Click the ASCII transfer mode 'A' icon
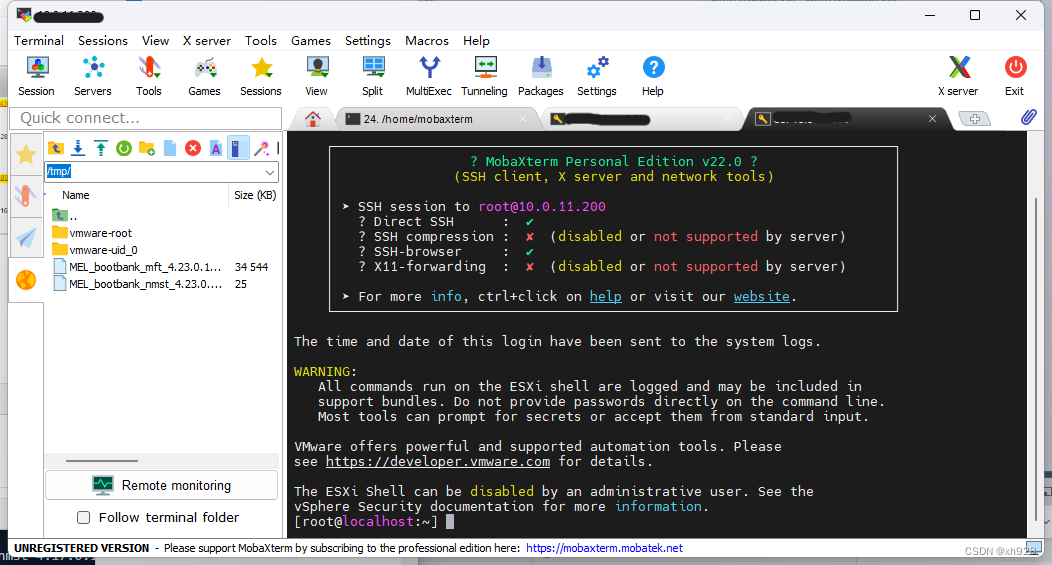 coord(215,148)
